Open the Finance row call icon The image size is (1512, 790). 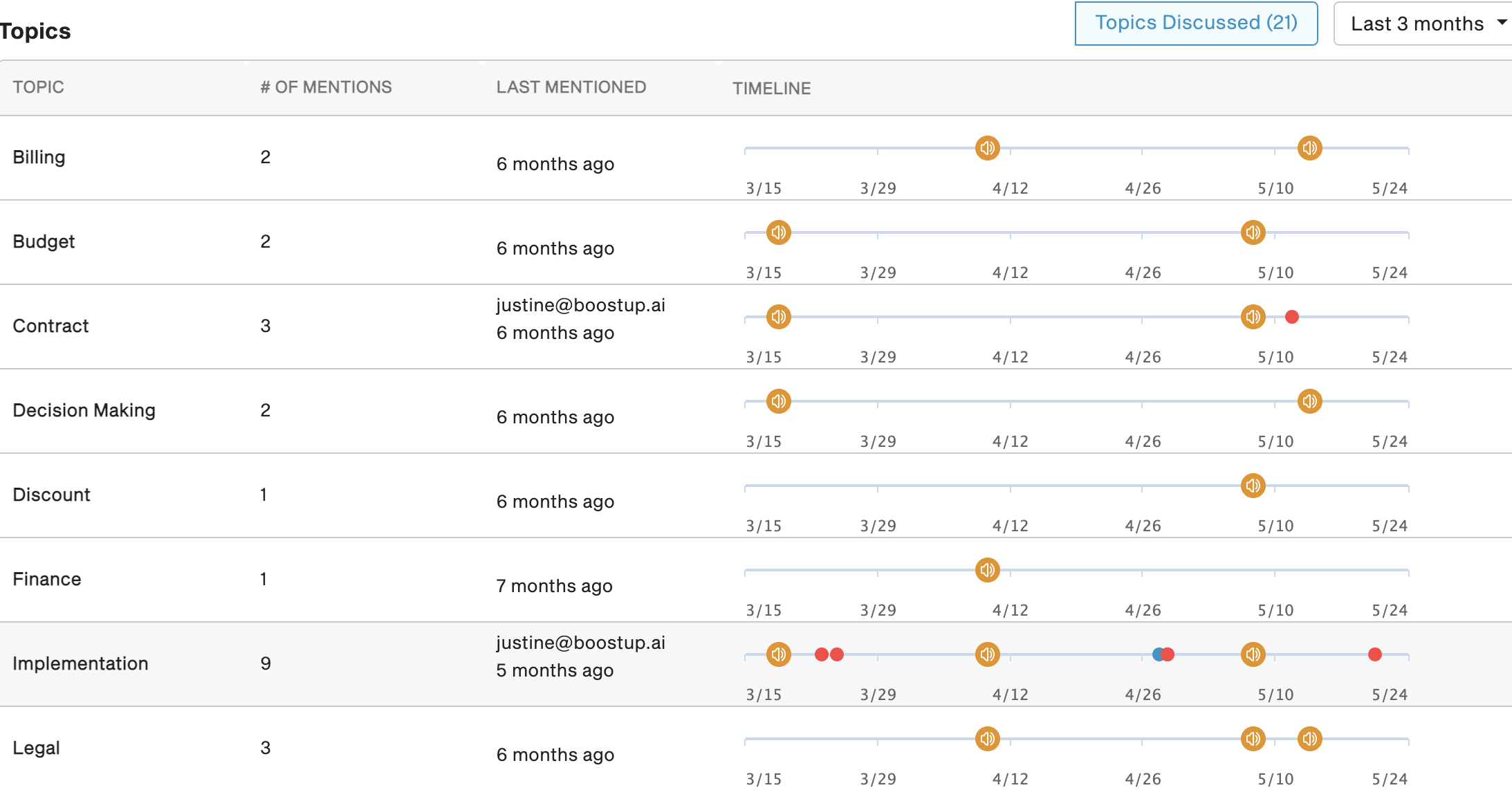987,570
